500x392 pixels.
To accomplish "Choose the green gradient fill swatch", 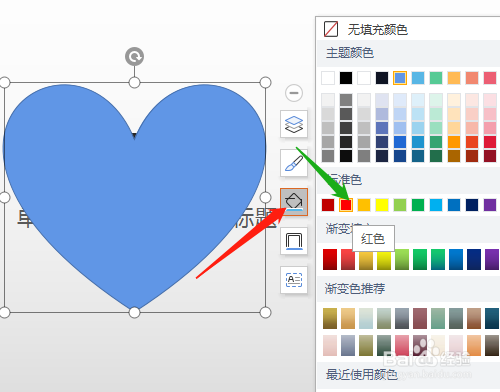I will pos(420,259).
